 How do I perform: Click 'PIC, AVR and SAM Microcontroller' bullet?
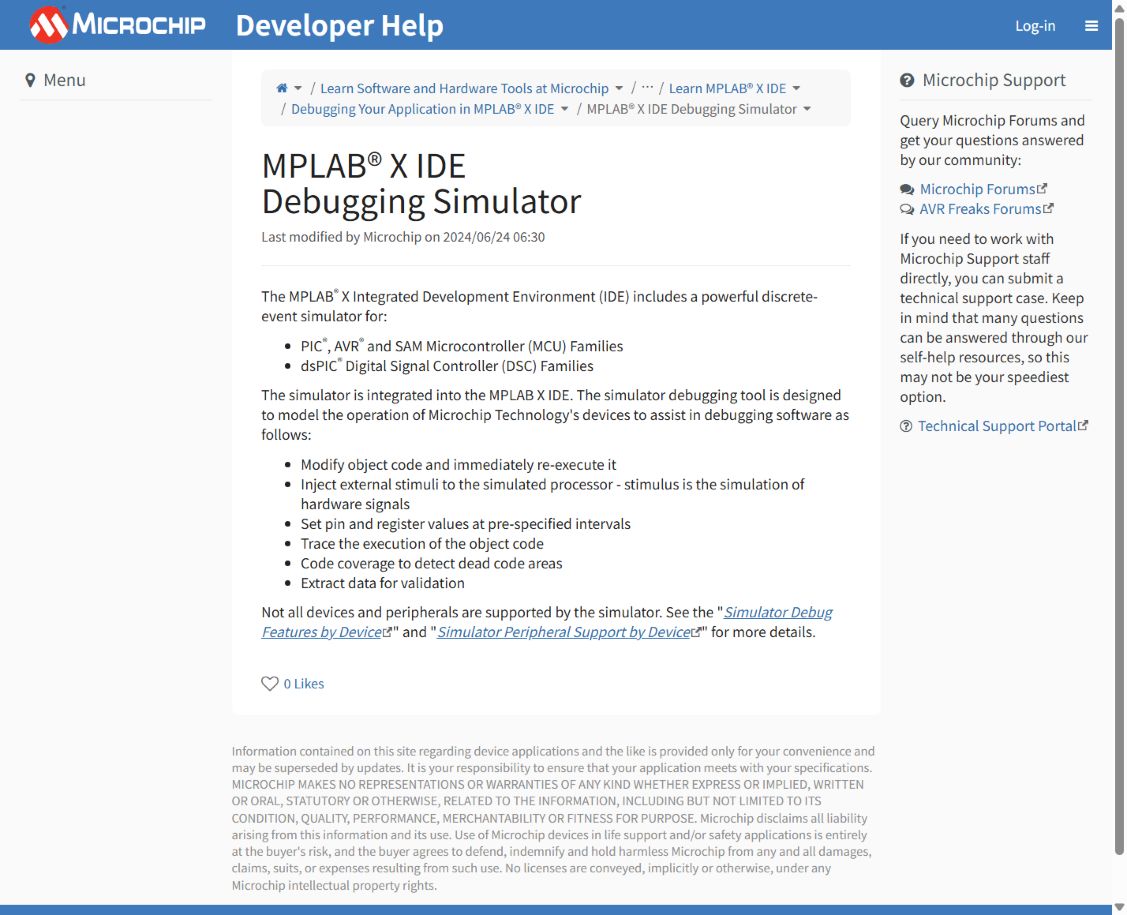point(461,346)
